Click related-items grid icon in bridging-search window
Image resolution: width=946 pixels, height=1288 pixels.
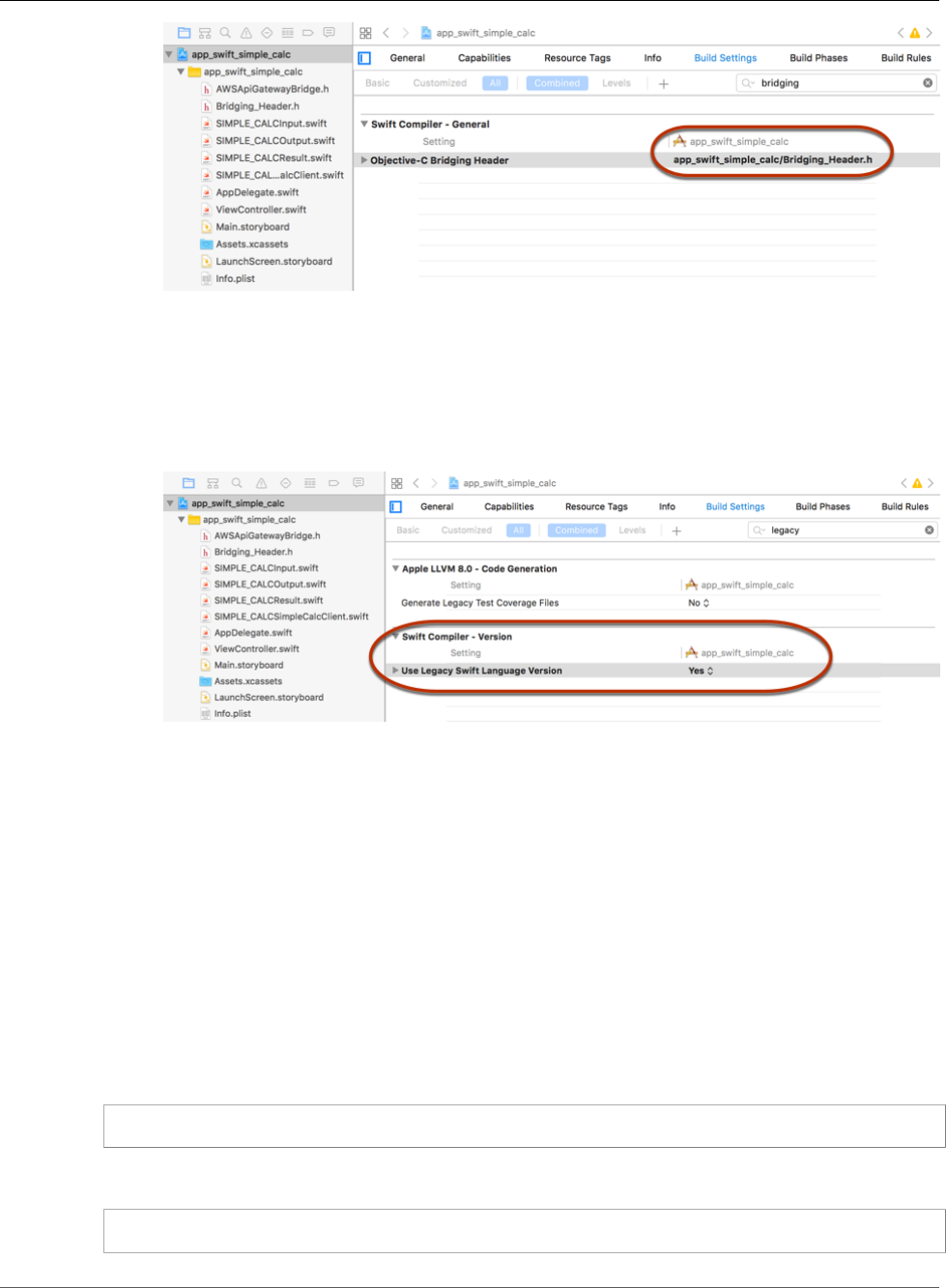(x=365, y=33)
